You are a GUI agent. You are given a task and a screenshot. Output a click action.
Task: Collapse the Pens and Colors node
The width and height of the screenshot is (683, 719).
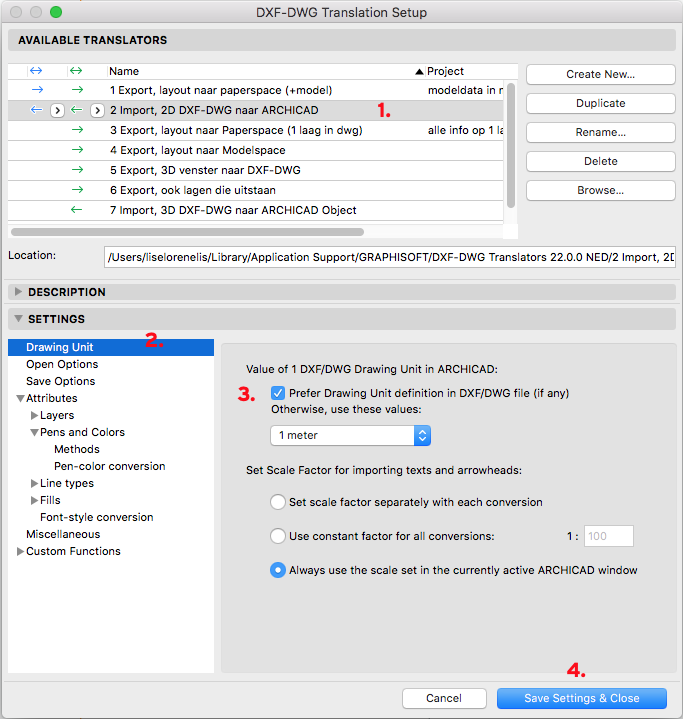click(x=34, y=432)
